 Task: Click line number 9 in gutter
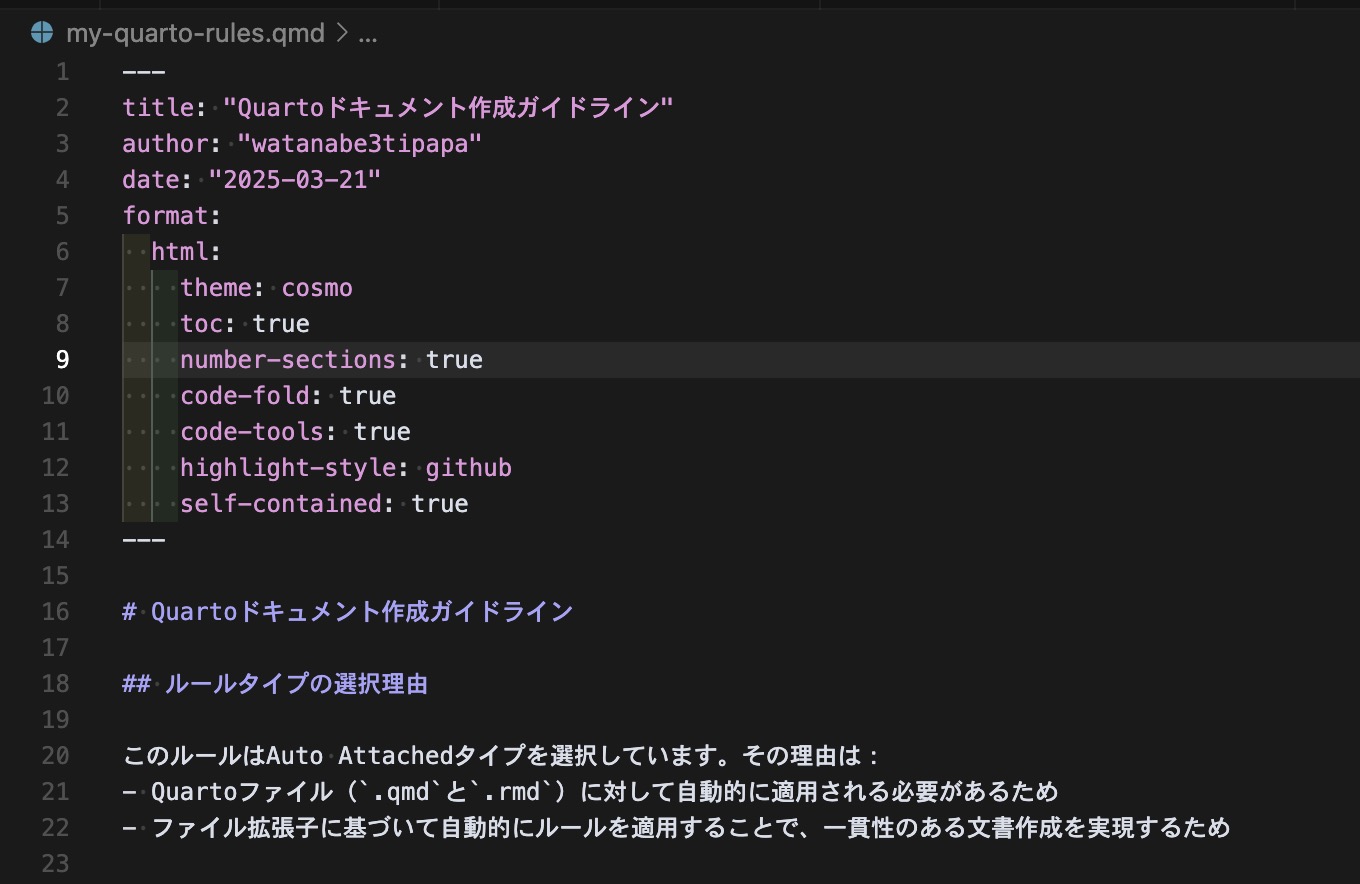pyautogui.click(x=62, y=360)
